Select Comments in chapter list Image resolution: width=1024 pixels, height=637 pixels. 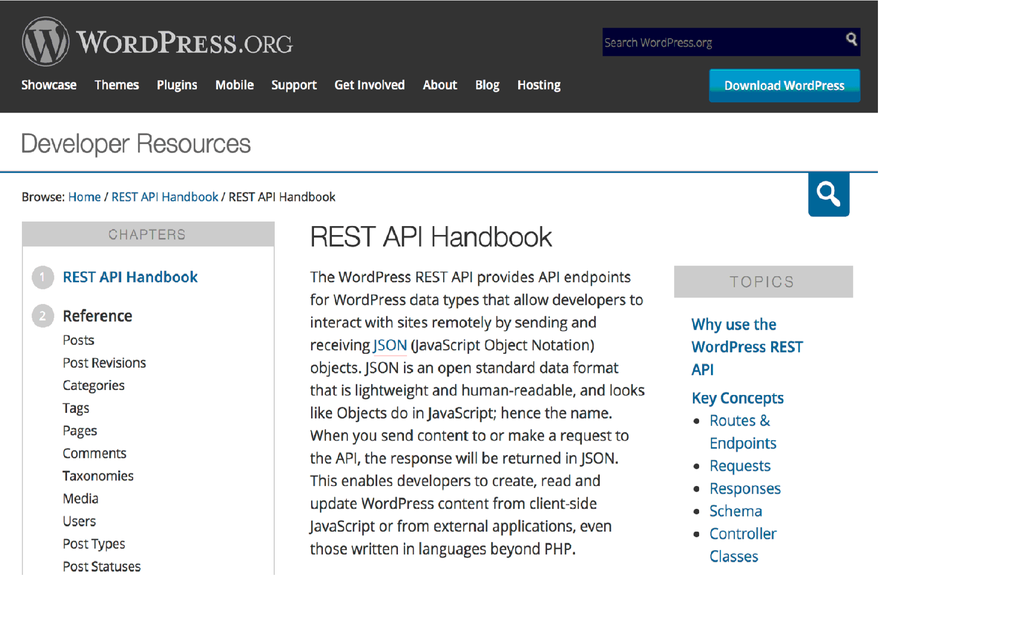click(95, 453)
